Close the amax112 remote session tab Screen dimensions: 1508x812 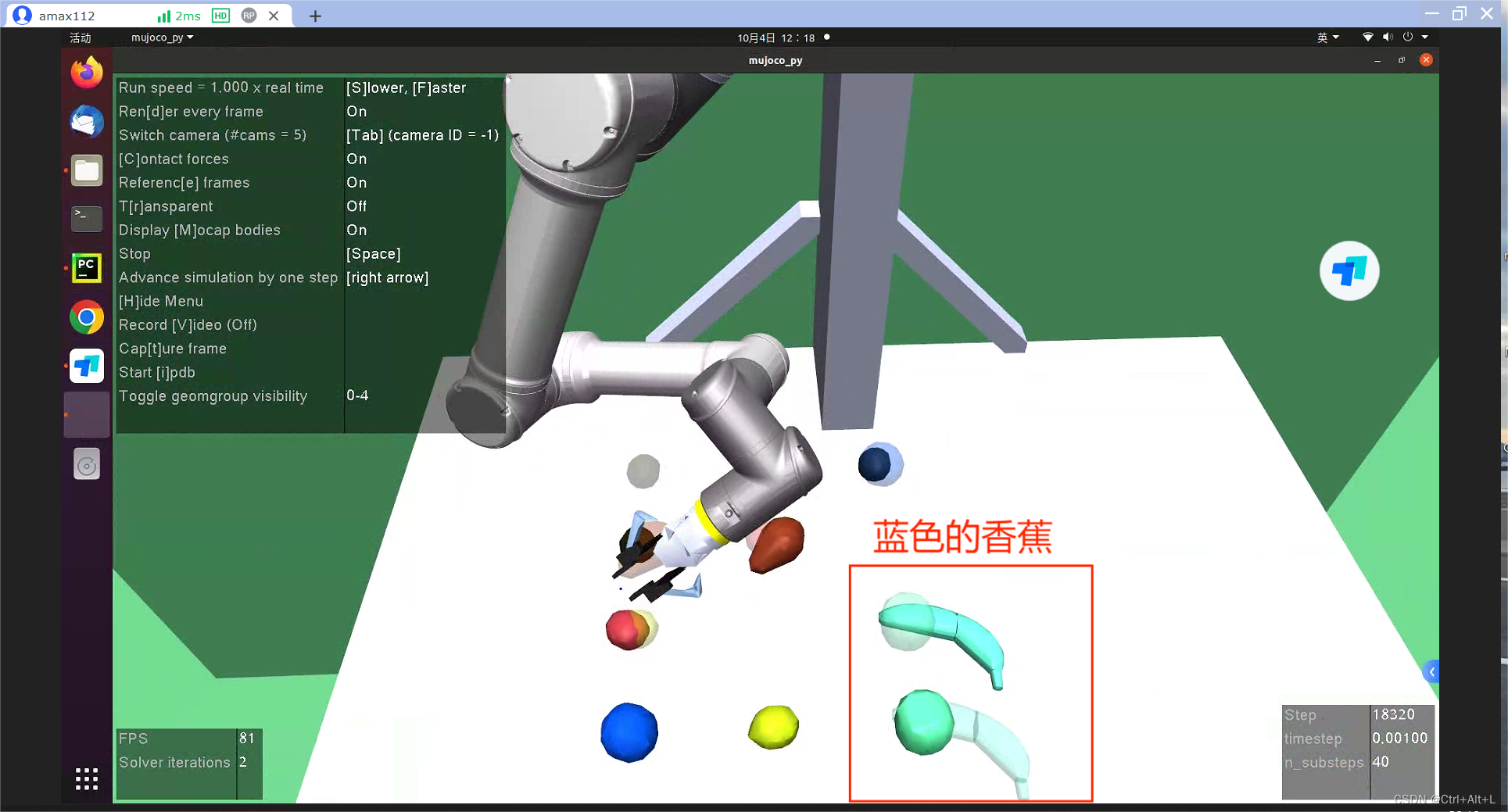click(x=274, y=16)
